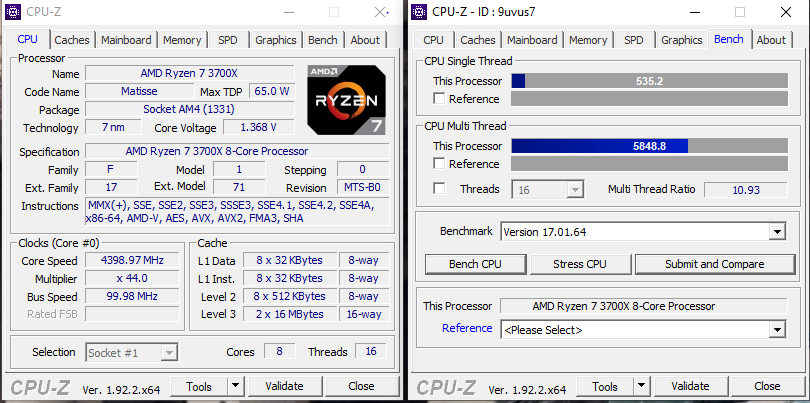The image size is (810, 403).
Task: Switch to the Caches tab in left window
Action: 72,40
